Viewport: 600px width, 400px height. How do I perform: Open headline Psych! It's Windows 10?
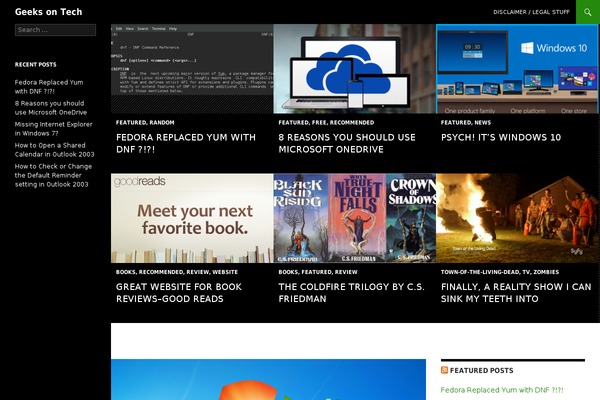[501, 137]
